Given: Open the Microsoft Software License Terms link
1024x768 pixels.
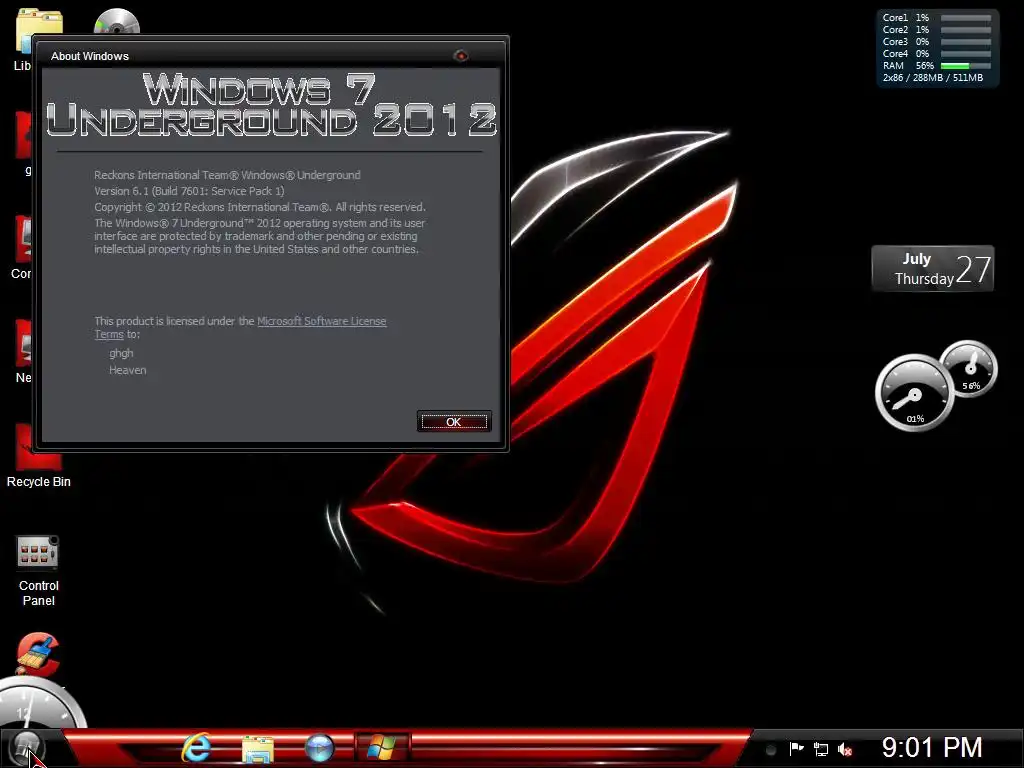Looking at the screenshot, I should coord(321,321).
